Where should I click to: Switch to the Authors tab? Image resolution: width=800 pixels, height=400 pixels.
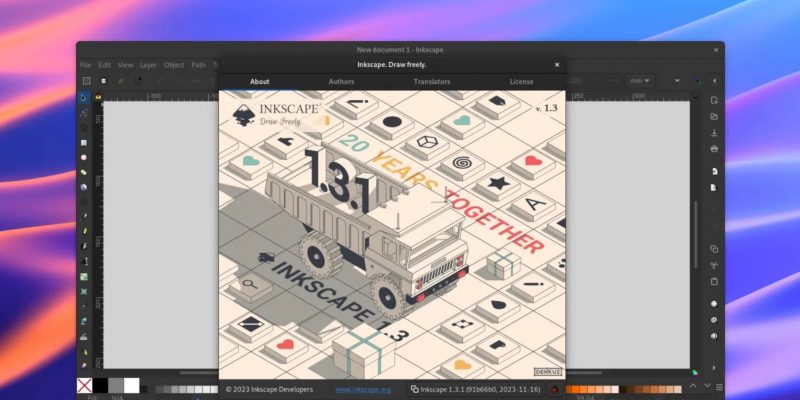[x=341, y=82]
